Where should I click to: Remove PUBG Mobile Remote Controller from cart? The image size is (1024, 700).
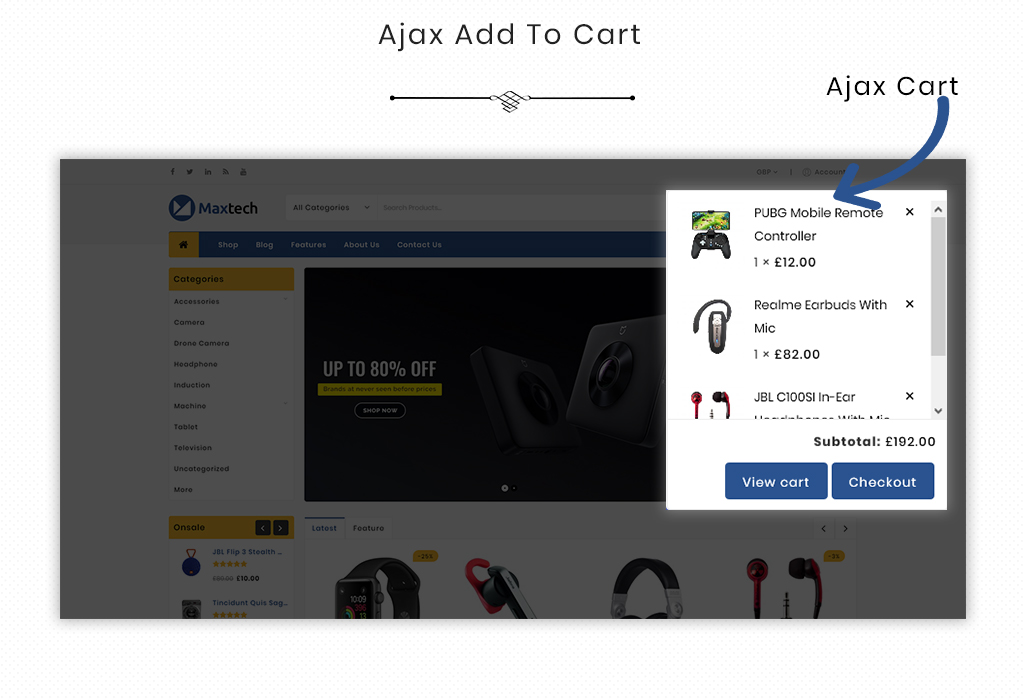point(910,212)
